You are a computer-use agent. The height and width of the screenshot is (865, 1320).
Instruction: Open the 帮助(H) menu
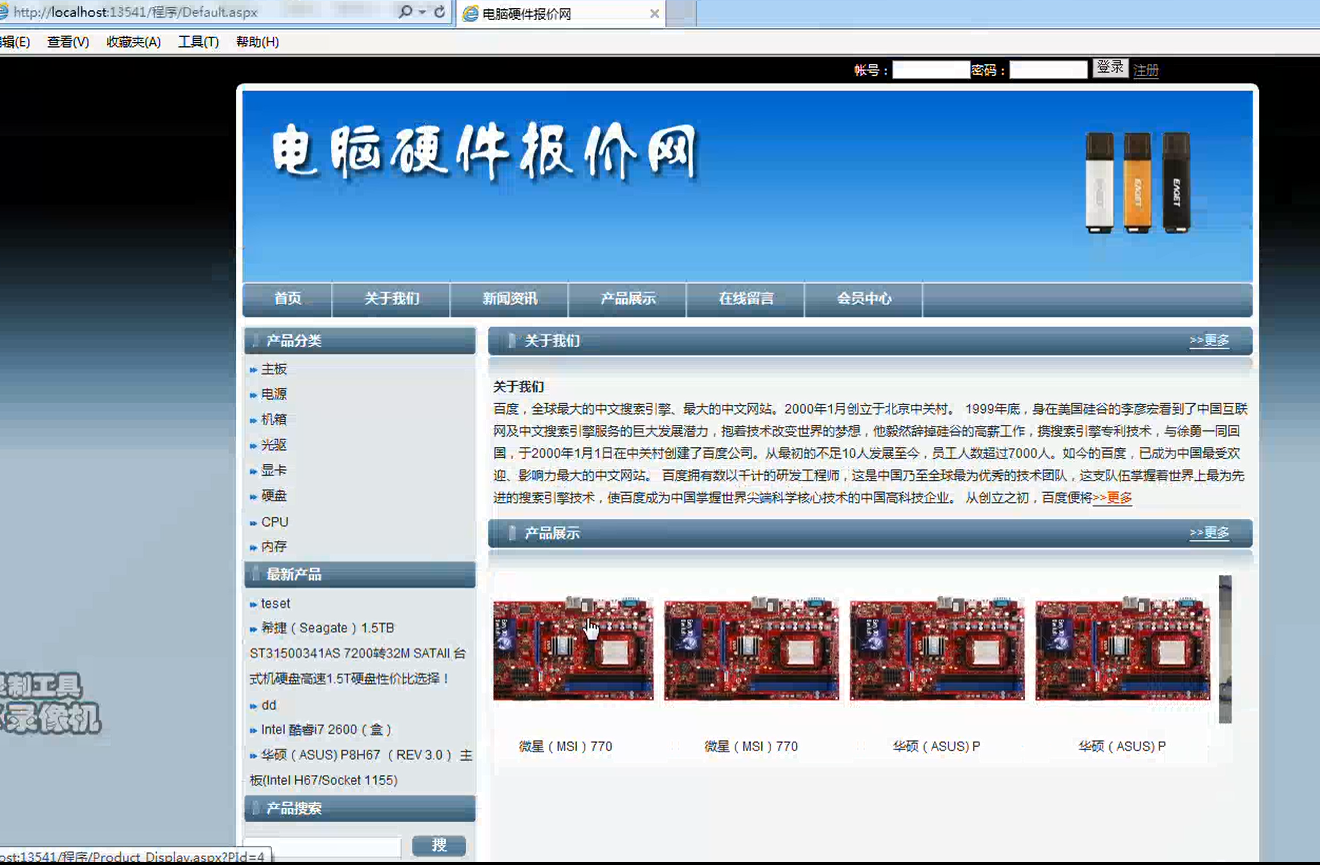(x=257, y=42)
